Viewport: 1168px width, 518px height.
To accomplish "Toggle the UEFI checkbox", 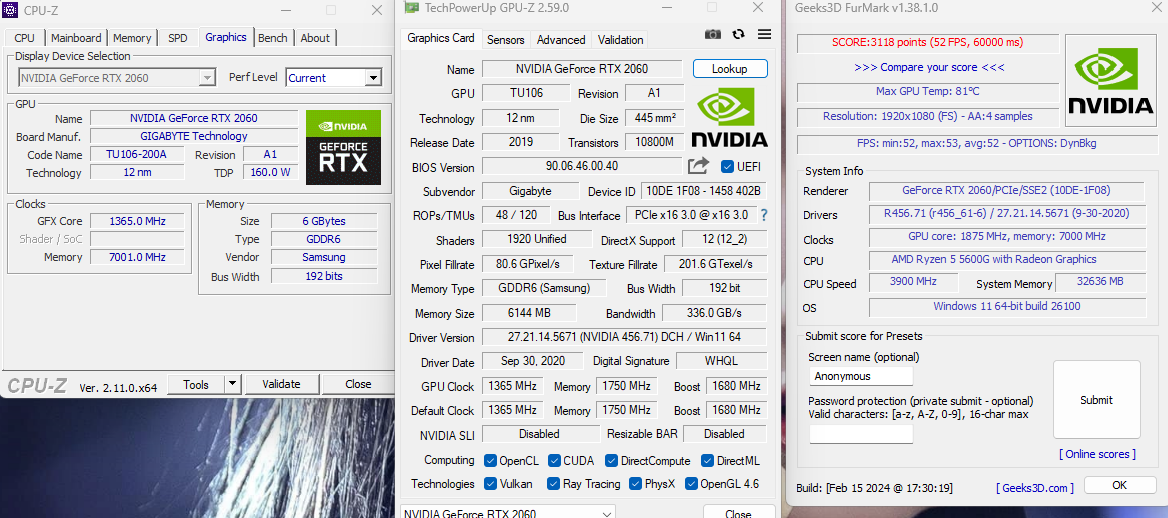I will point(727,166).
